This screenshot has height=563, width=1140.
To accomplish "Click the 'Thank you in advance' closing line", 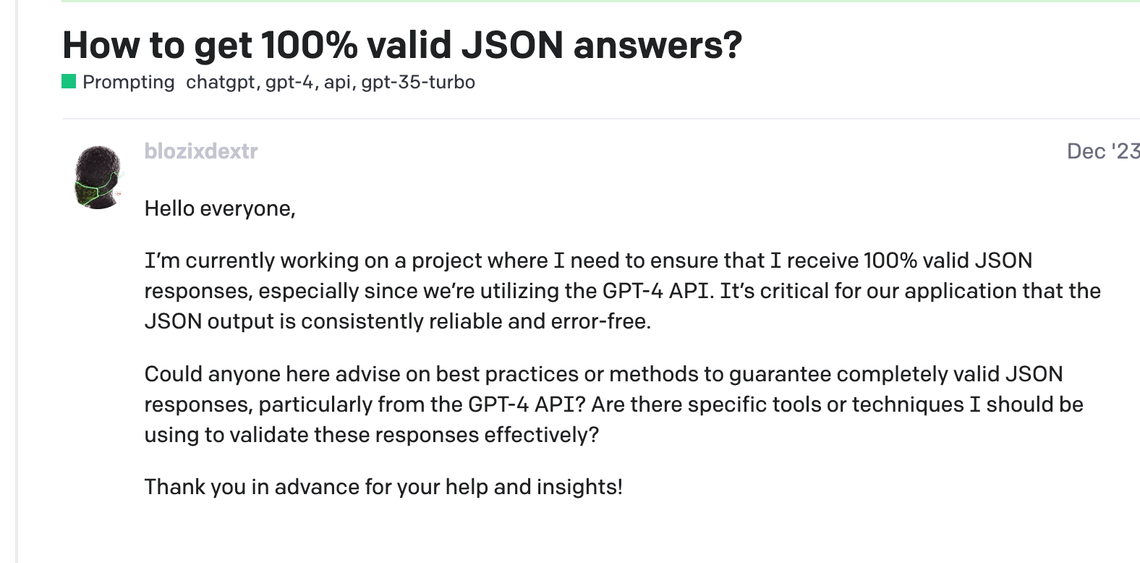I will [x=383, y=487].
